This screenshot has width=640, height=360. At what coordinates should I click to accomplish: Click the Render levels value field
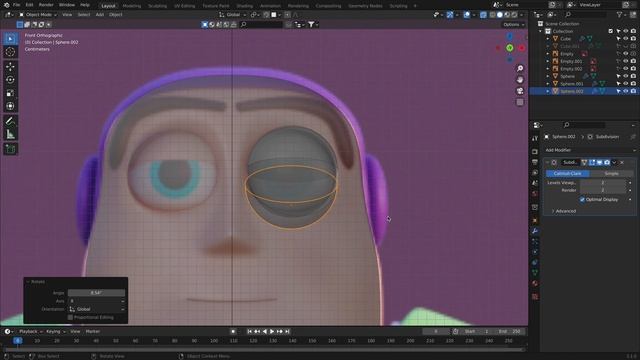(602, 190)
